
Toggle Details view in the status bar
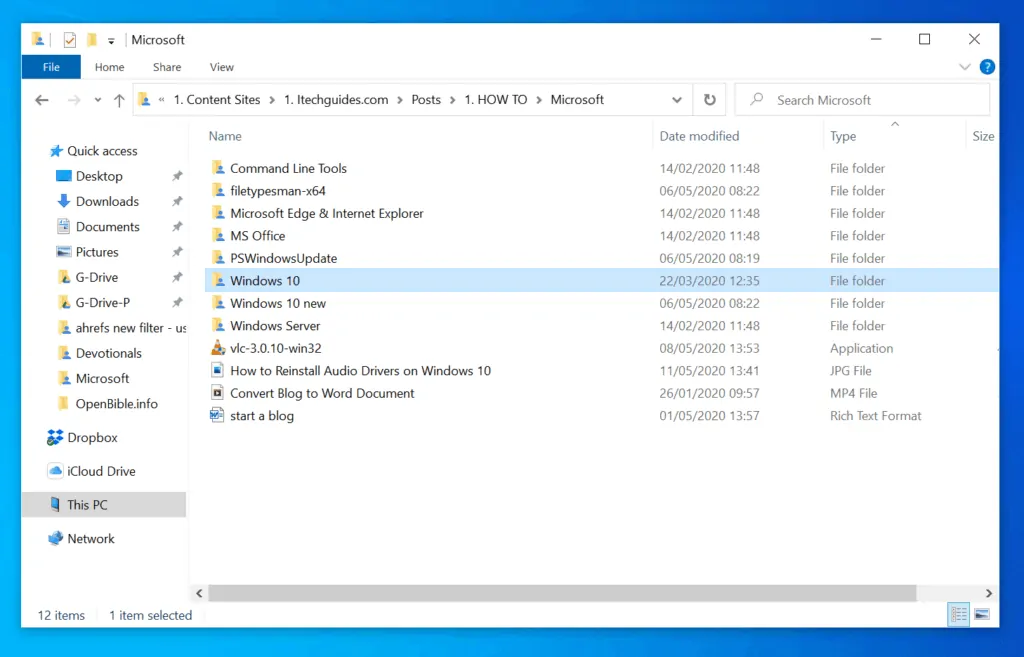coord(958,614)
